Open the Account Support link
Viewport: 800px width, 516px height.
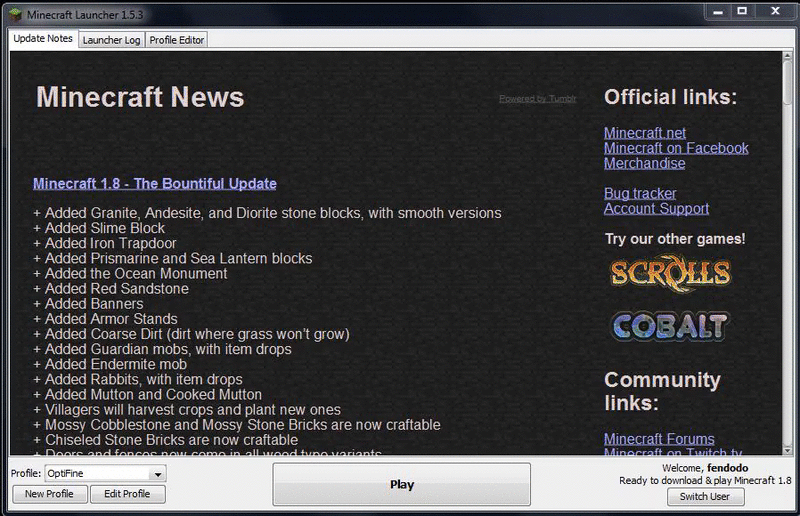pyautogui.click(x=656, y=209)
